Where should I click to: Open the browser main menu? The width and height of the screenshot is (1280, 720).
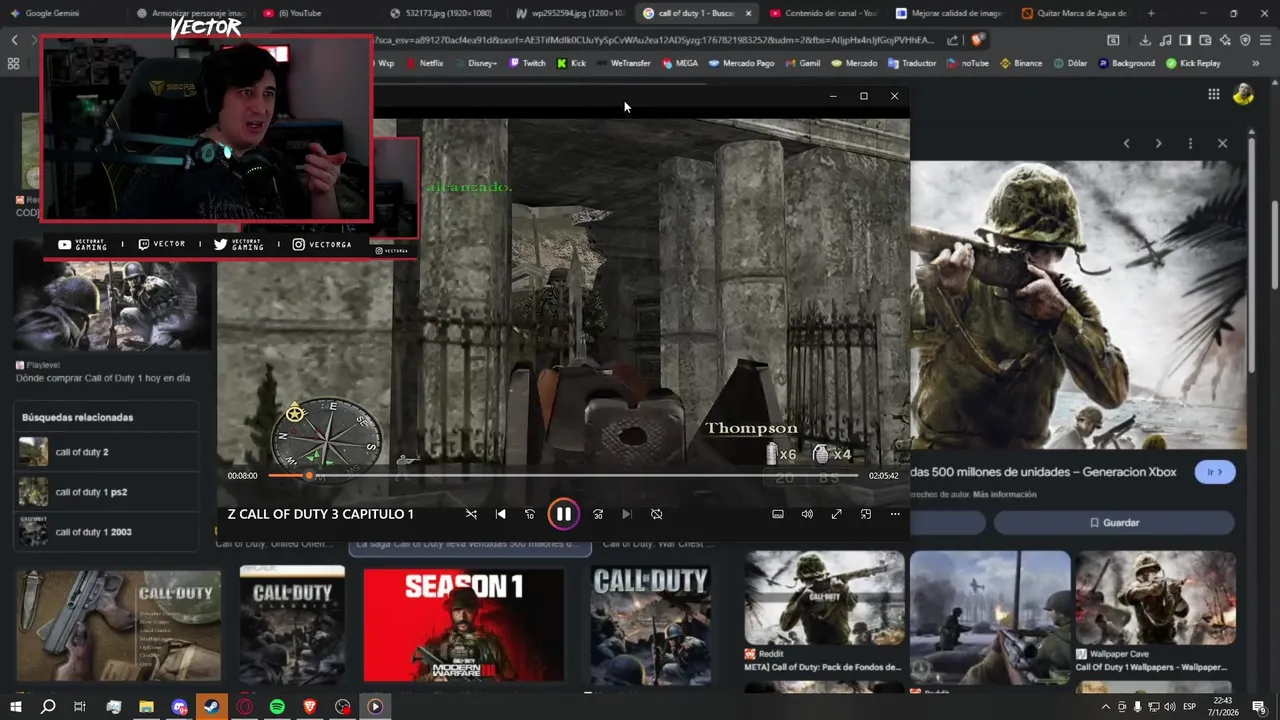(x=1265, y=40)
